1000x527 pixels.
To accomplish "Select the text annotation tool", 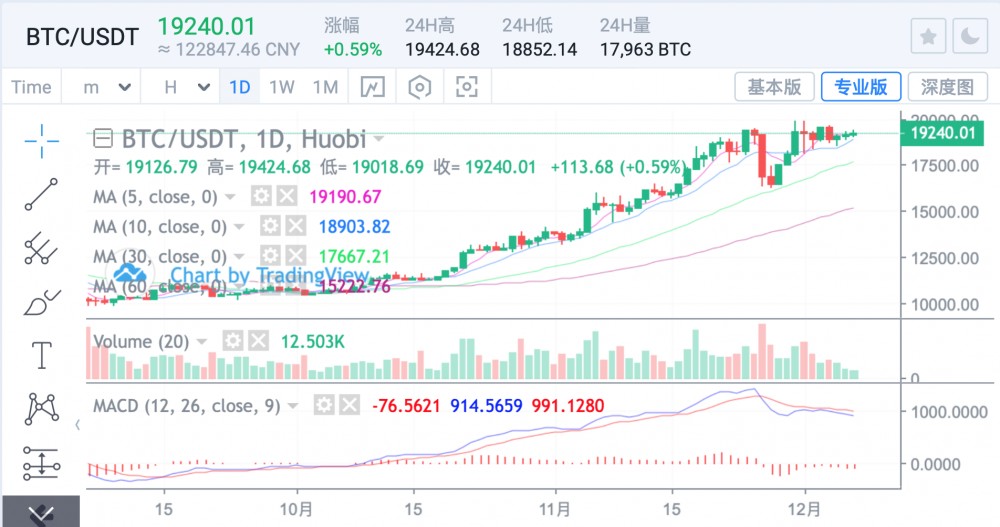I will coord(41,355).
